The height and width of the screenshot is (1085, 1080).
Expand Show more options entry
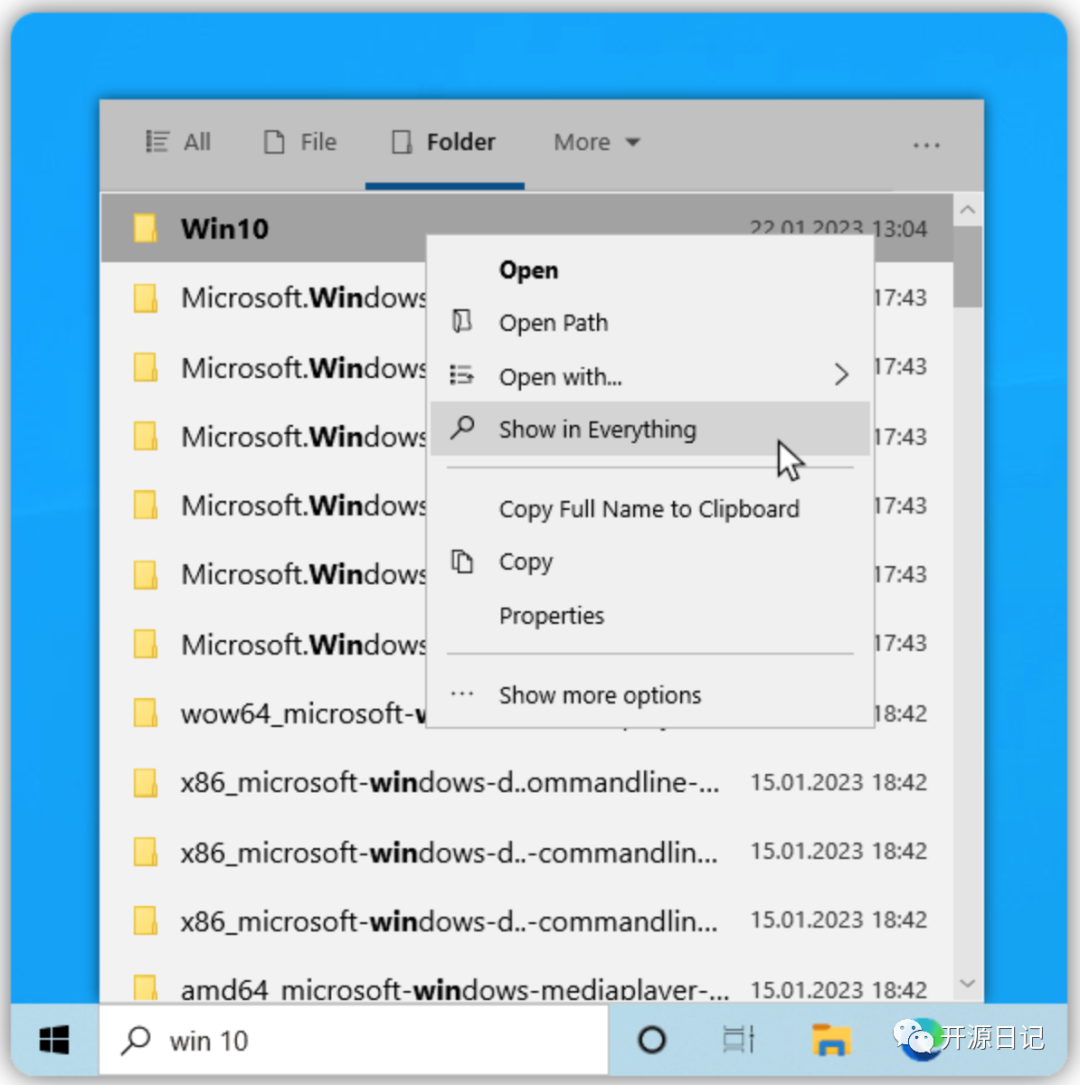599,695
